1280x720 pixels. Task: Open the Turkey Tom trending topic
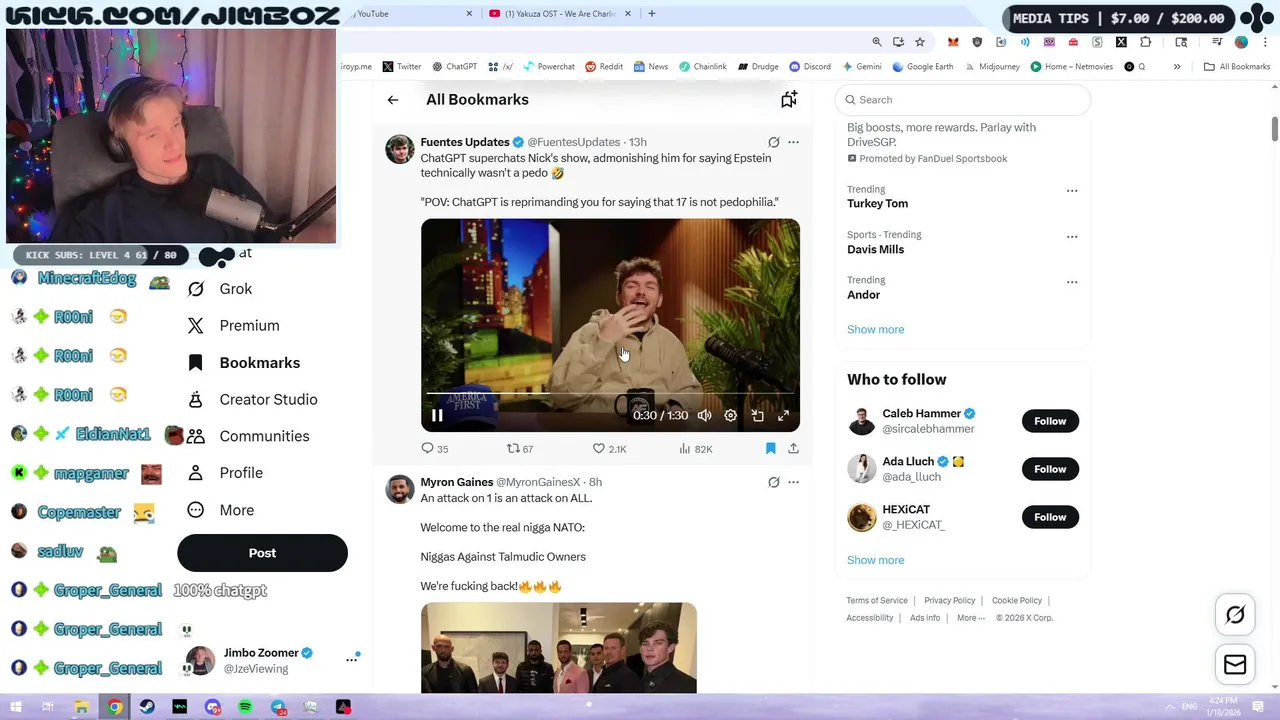[x=877, y=204]
